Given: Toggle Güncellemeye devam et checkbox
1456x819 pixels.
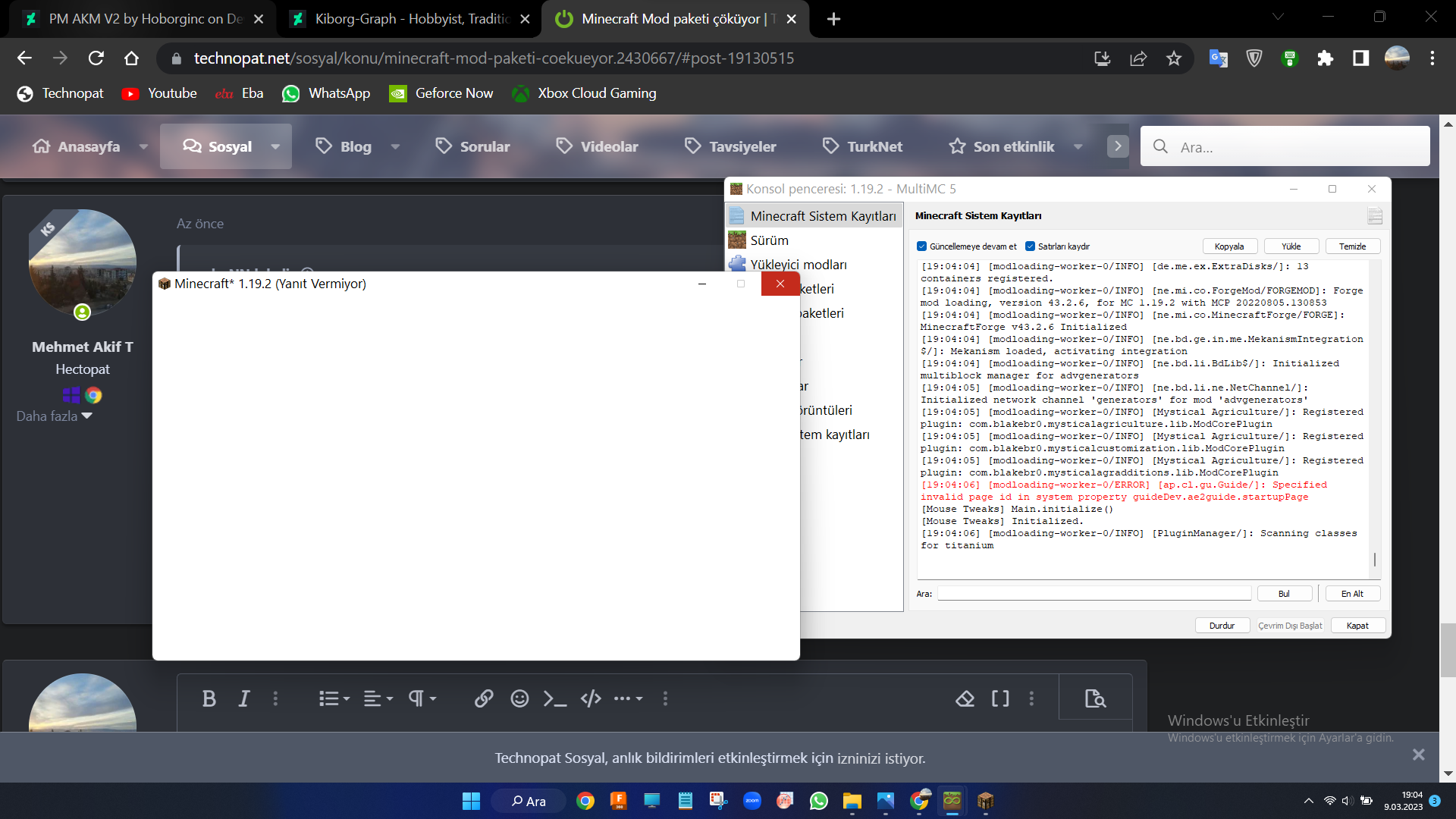Looking at the screenshot, I should (x=922, y=246).
